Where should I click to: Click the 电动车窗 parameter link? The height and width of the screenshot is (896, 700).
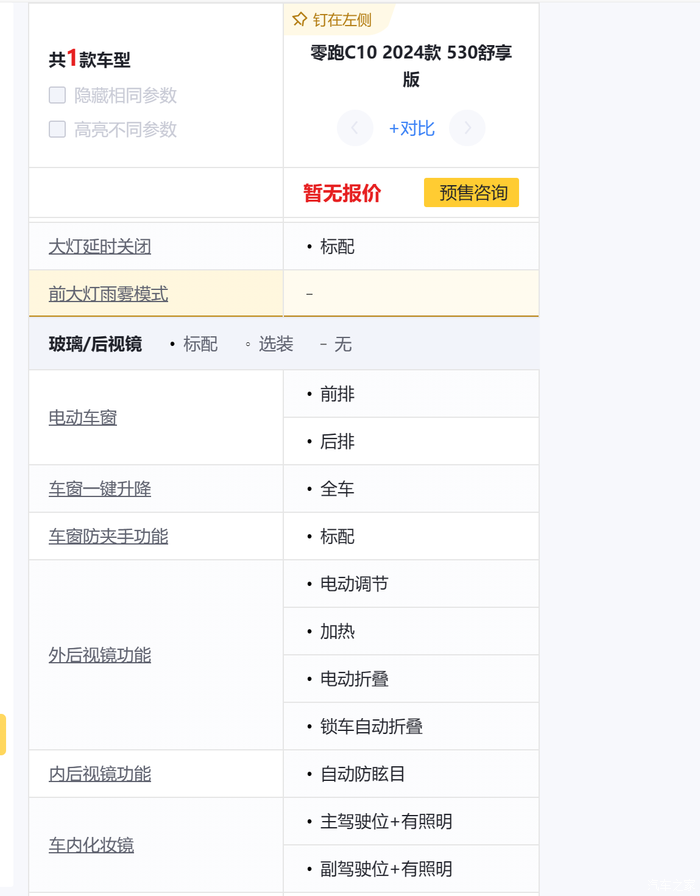coord(83,417)
